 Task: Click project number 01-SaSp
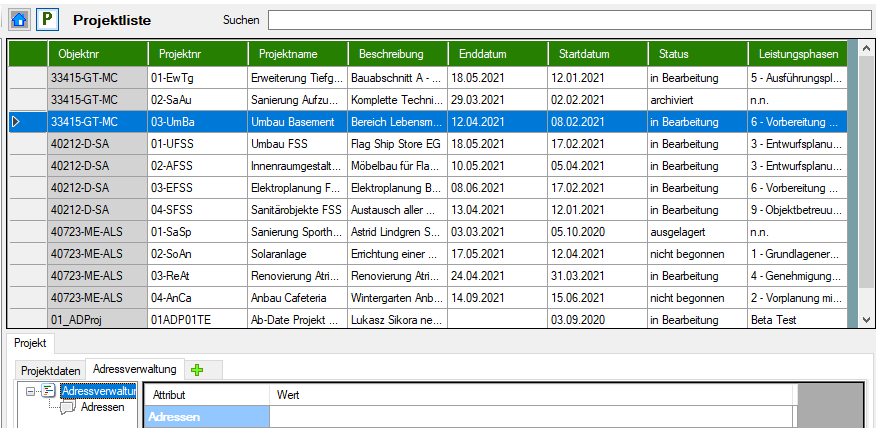coord(198,232)
